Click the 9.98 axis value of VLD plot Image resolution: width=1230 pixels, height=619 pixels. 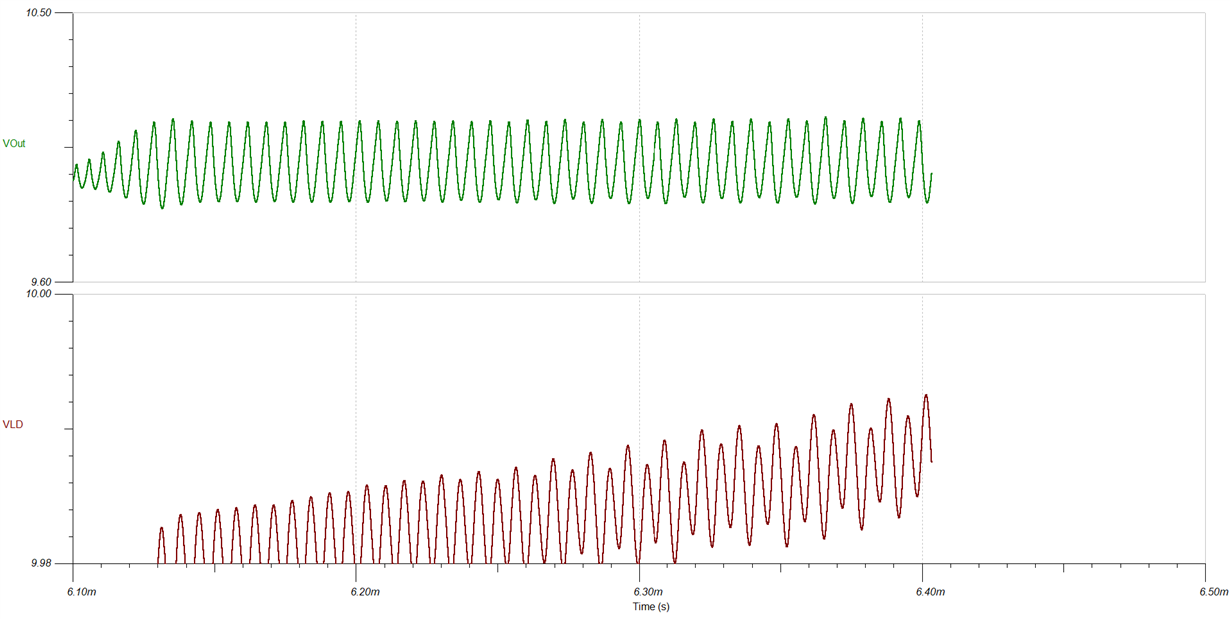point(42,564)
